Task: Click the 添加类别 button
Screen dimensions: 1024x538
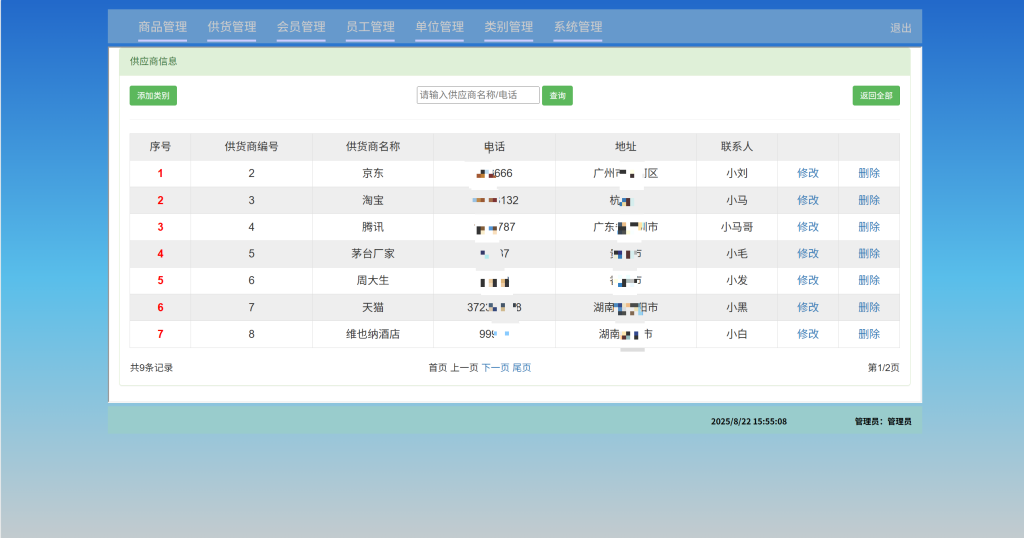Action: tap(153, 95)
